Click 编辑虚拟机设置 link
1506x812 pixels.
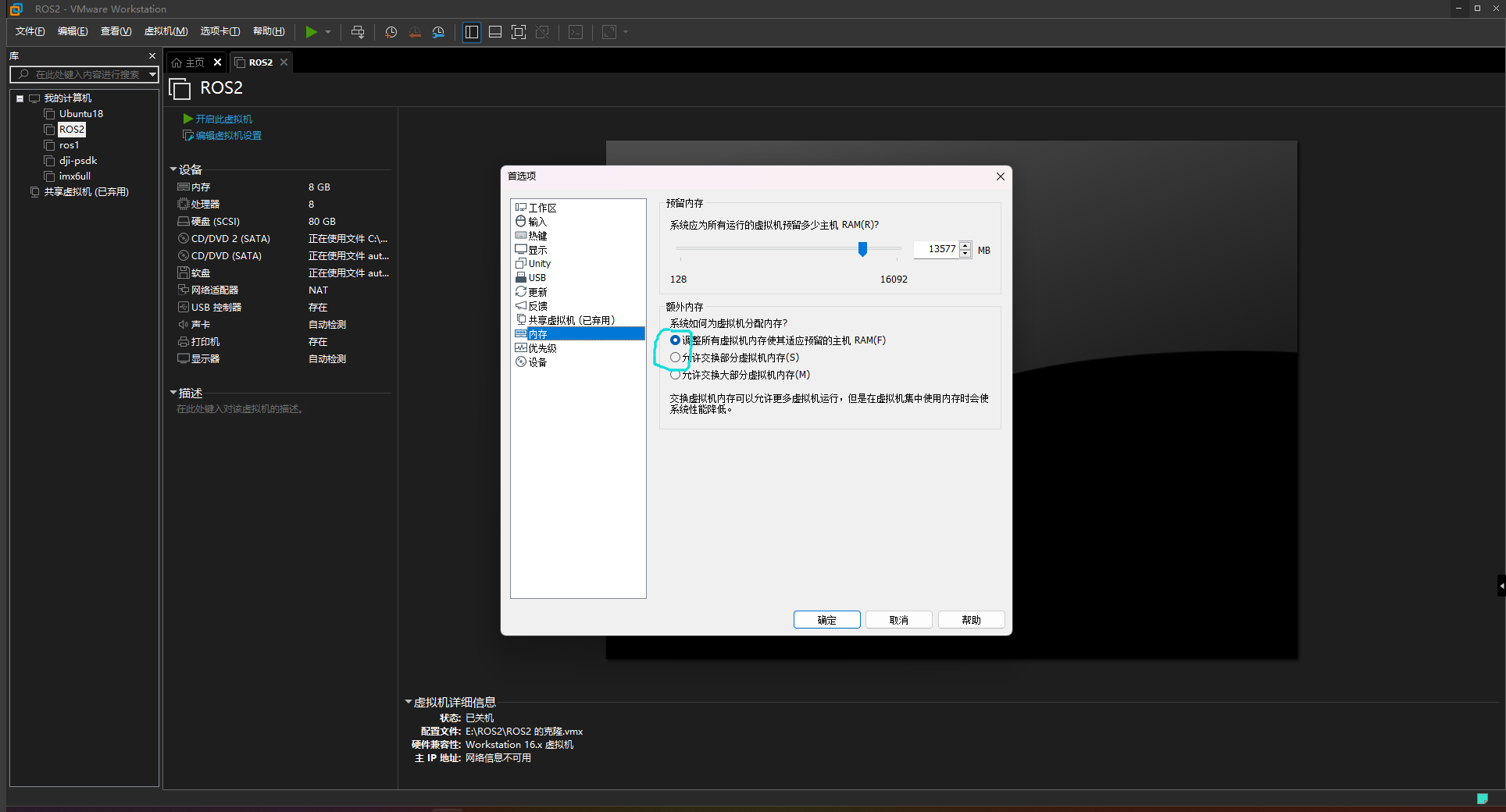(228, 136)
